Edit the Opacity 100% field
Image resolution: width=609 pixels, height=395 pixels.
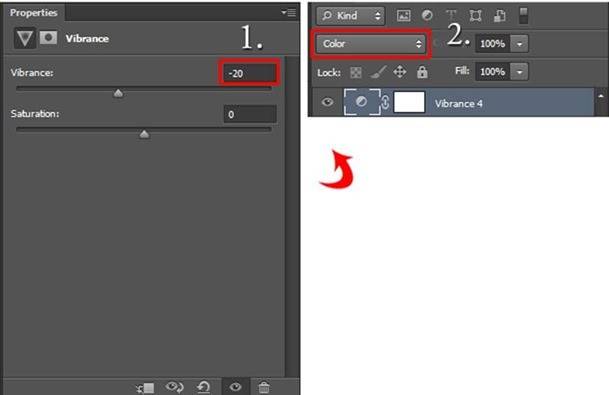click(x=492, y=44)
